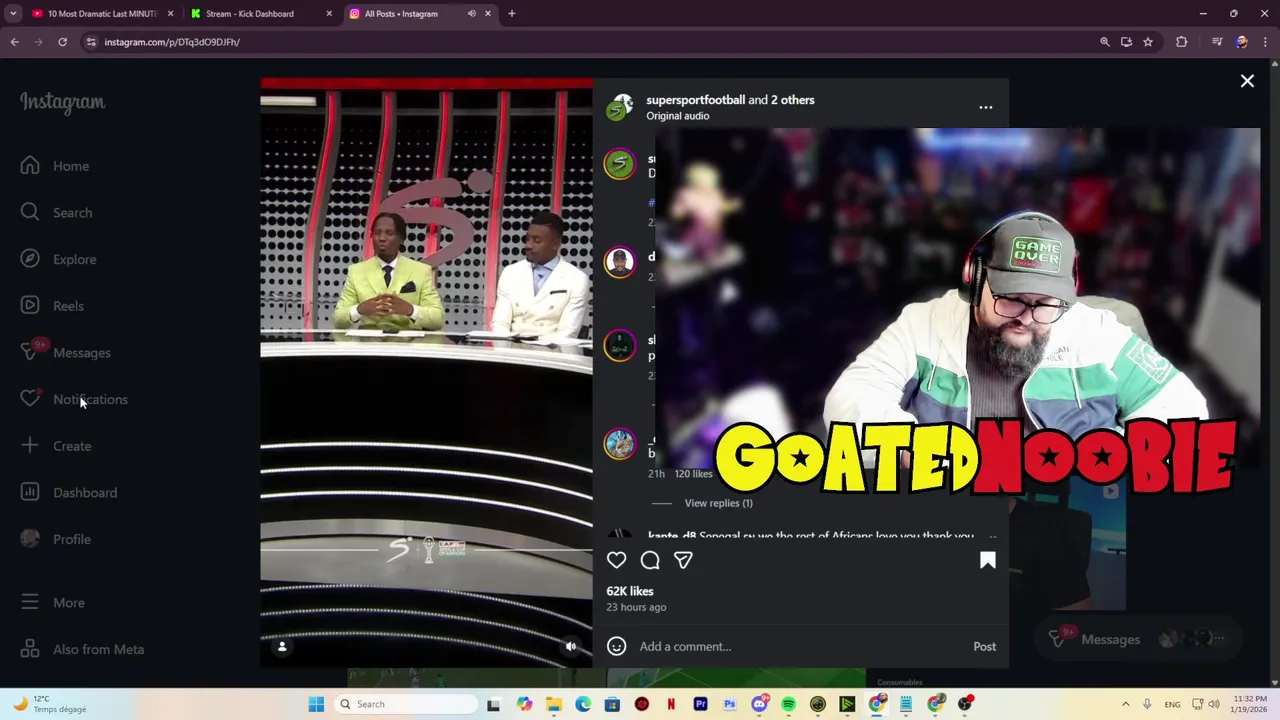Launch Spotify from the taskbar
1280x720 pixels.
click(x=788, y=704)
